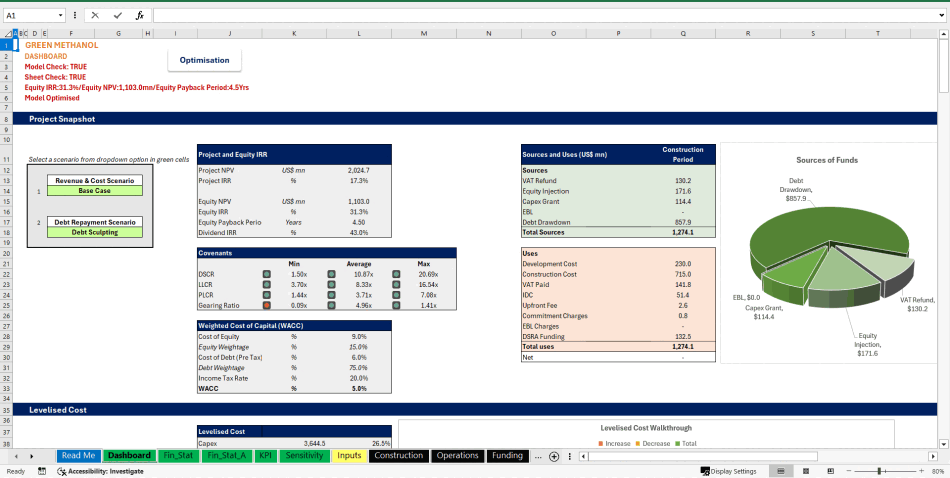Open the Read Me sheet tab
The image size is (950, 478).
[x=79, y=456]
